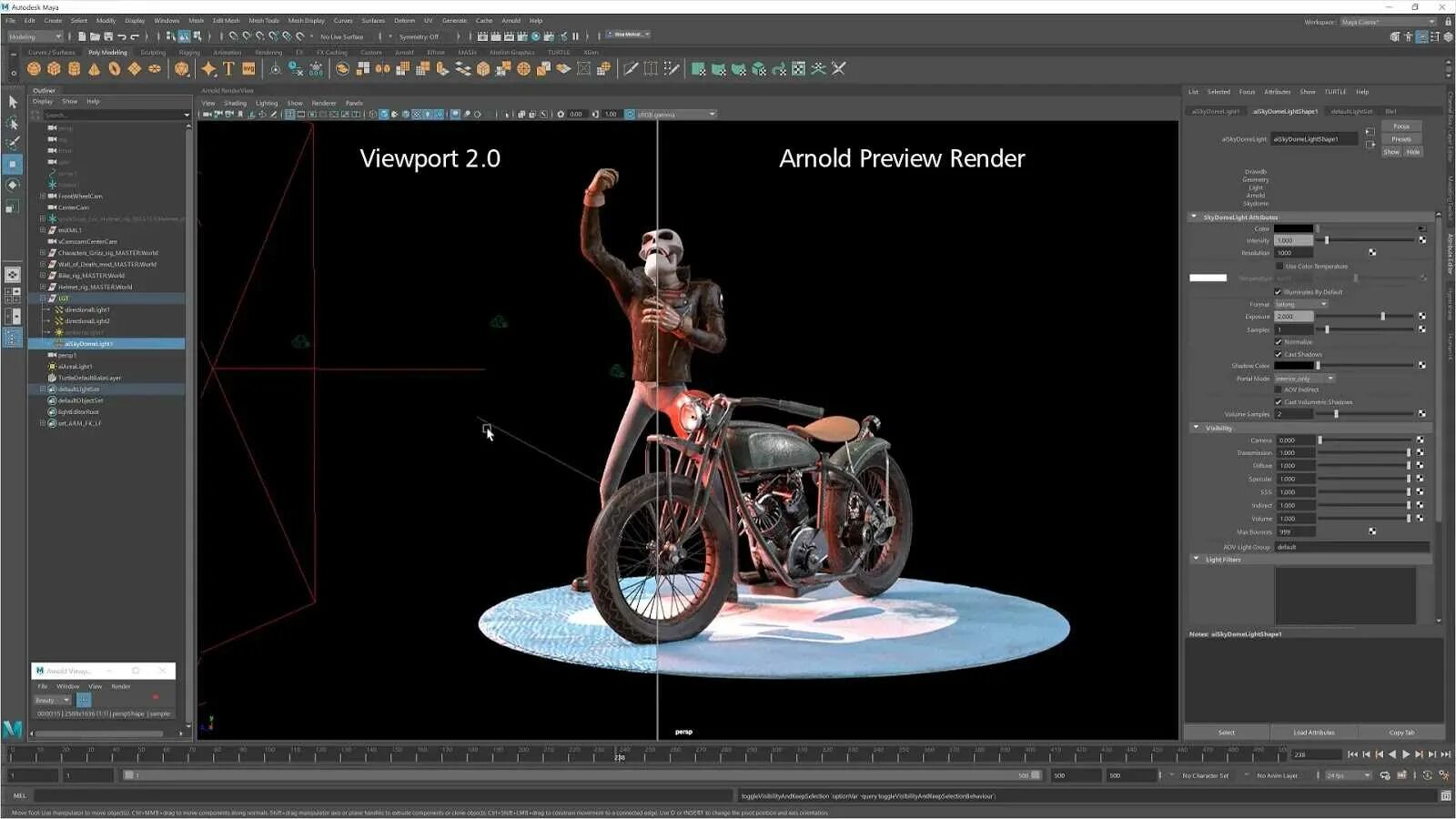This screenshot has height=819, width=1456.
Task: Click the undo arrow in status line
Action: [122, 36]
